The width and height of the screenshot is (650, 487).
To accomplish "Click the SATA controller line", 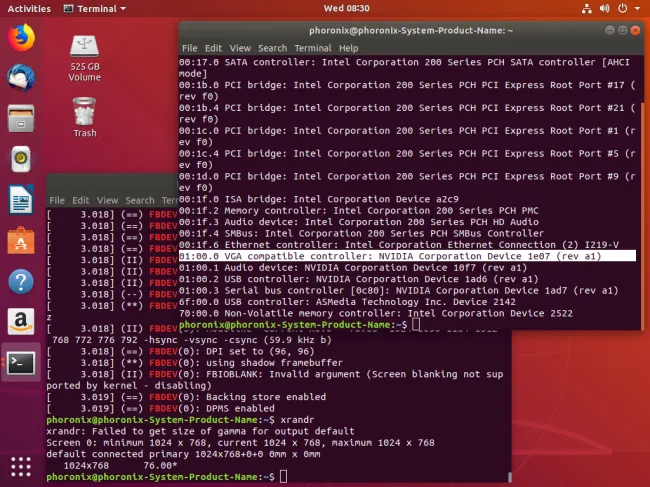I will [x=404, y=68].
